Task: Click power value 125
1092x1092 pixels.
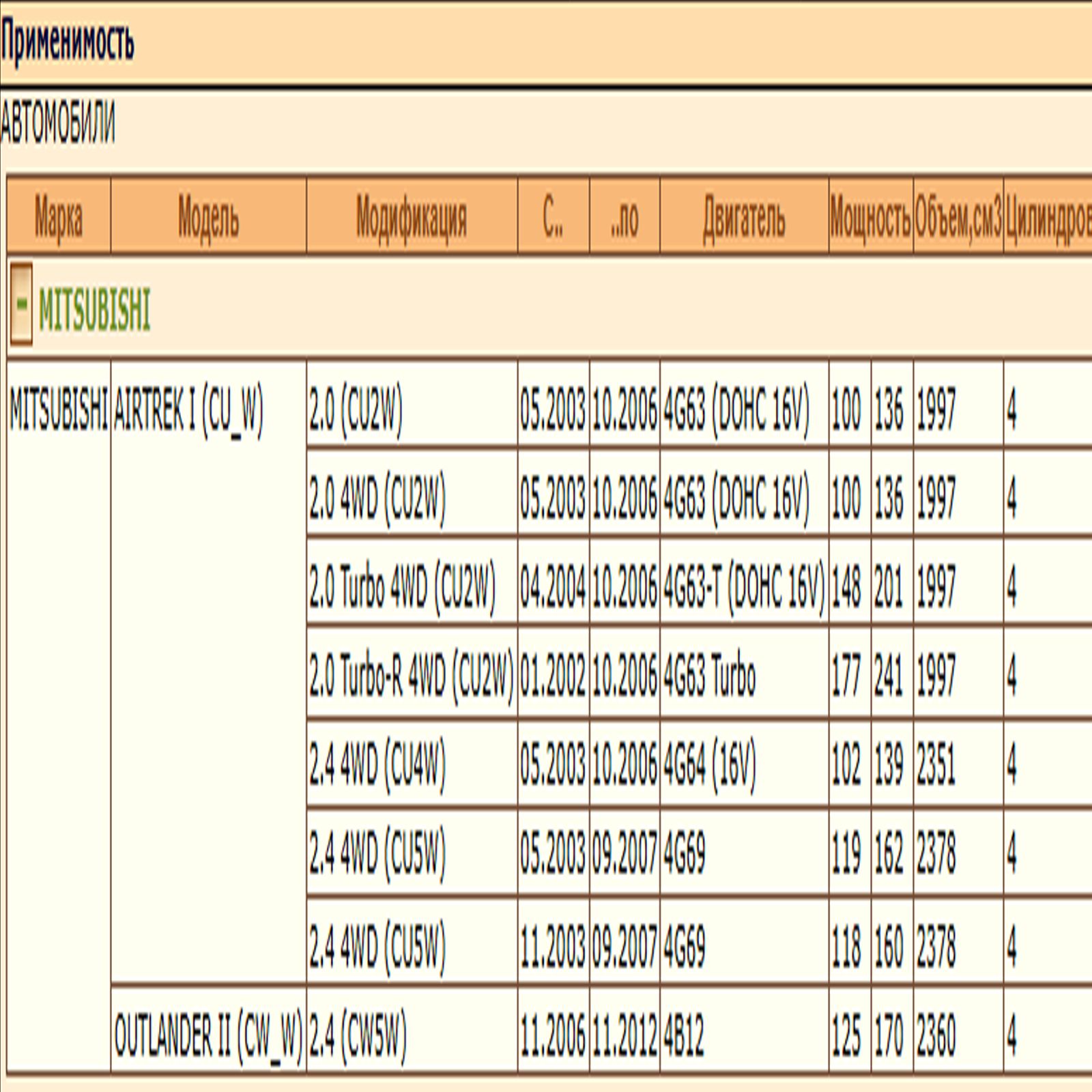Action: point(846,1037)
